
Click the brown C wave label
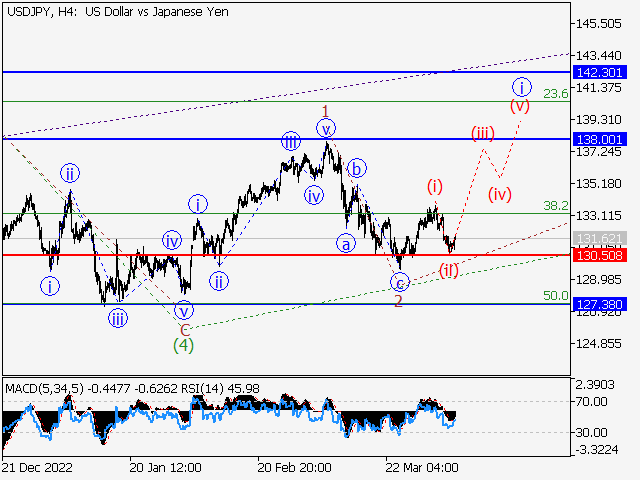point(185,330)
